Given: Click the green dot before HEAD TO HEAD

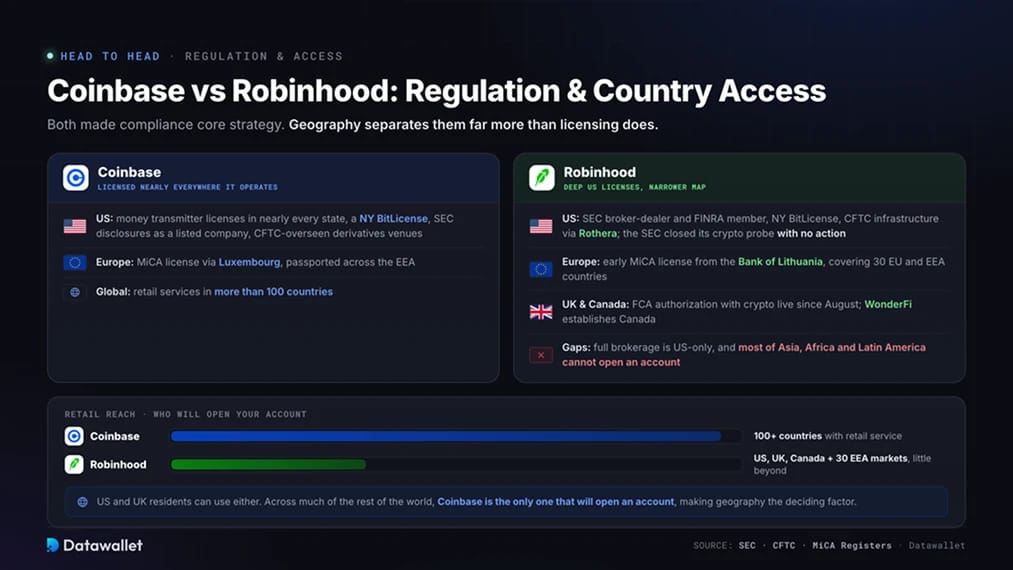Looking at the screenshot, I should tap(50, 56).
